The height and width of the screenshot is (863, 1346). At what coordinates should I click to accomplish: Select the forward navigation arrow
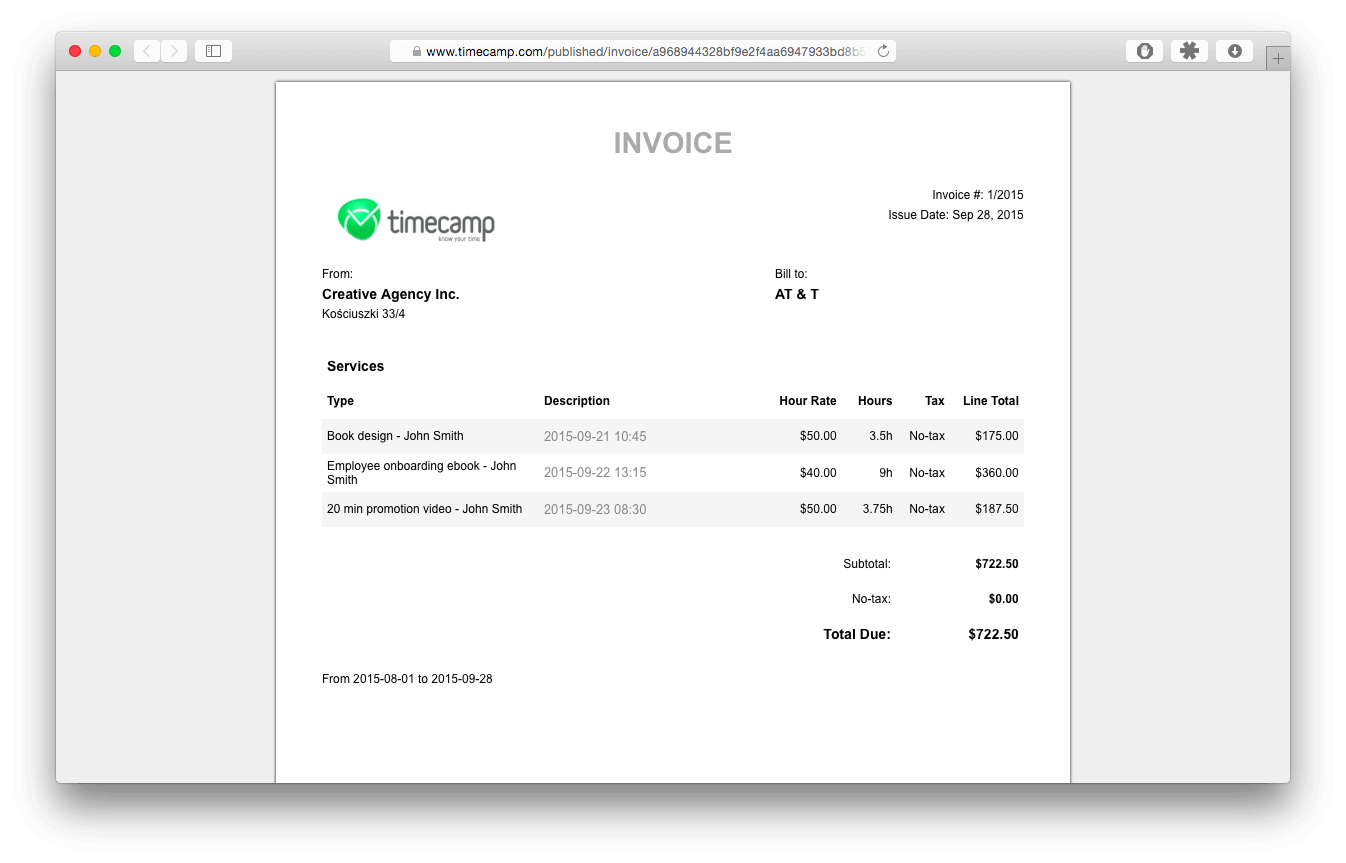point(174,50)
